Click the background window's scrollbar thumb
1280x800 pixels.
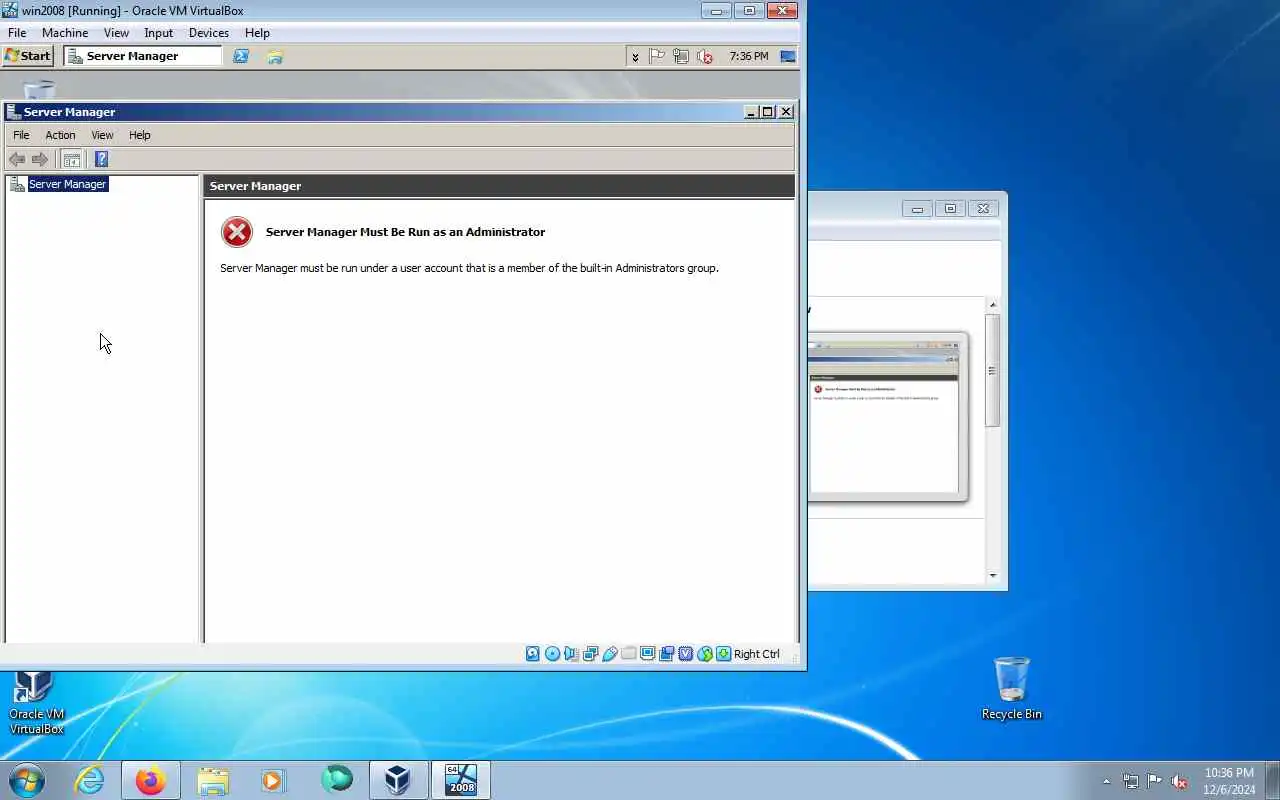(992, 370)
